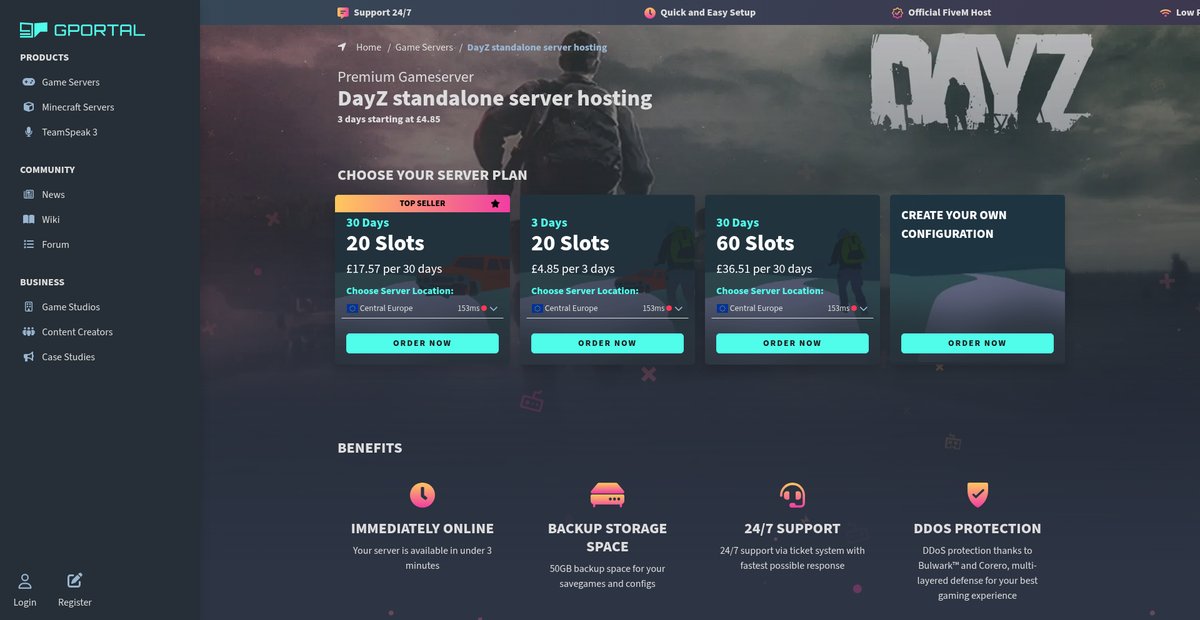Screen dimensions: 1200x620
Task: Click the Immediately Online clock icon
Action: [422, 494]
